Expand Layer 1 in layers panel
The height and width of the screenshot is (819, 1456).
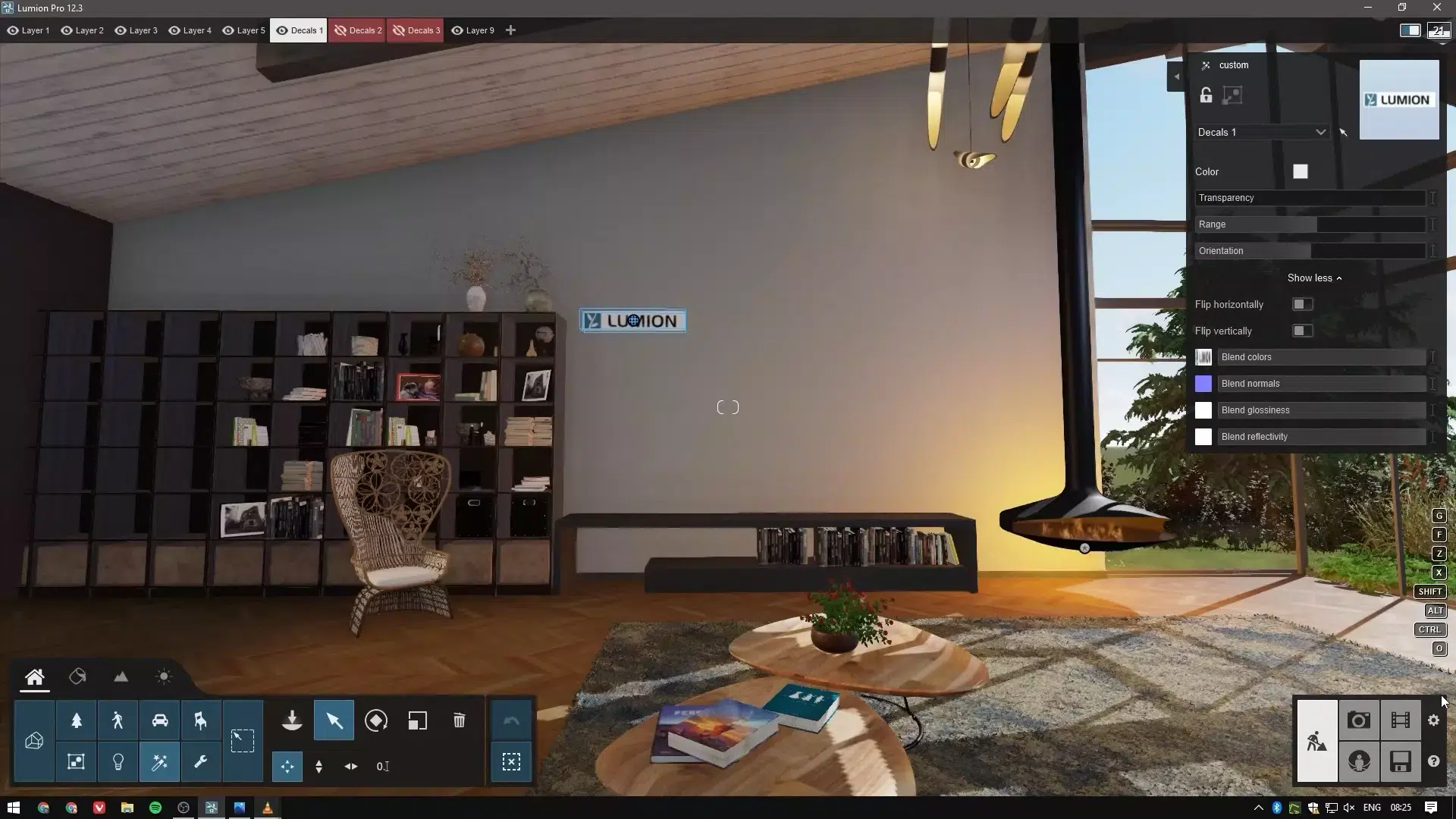pyautogui.click(x=35, y=30)
